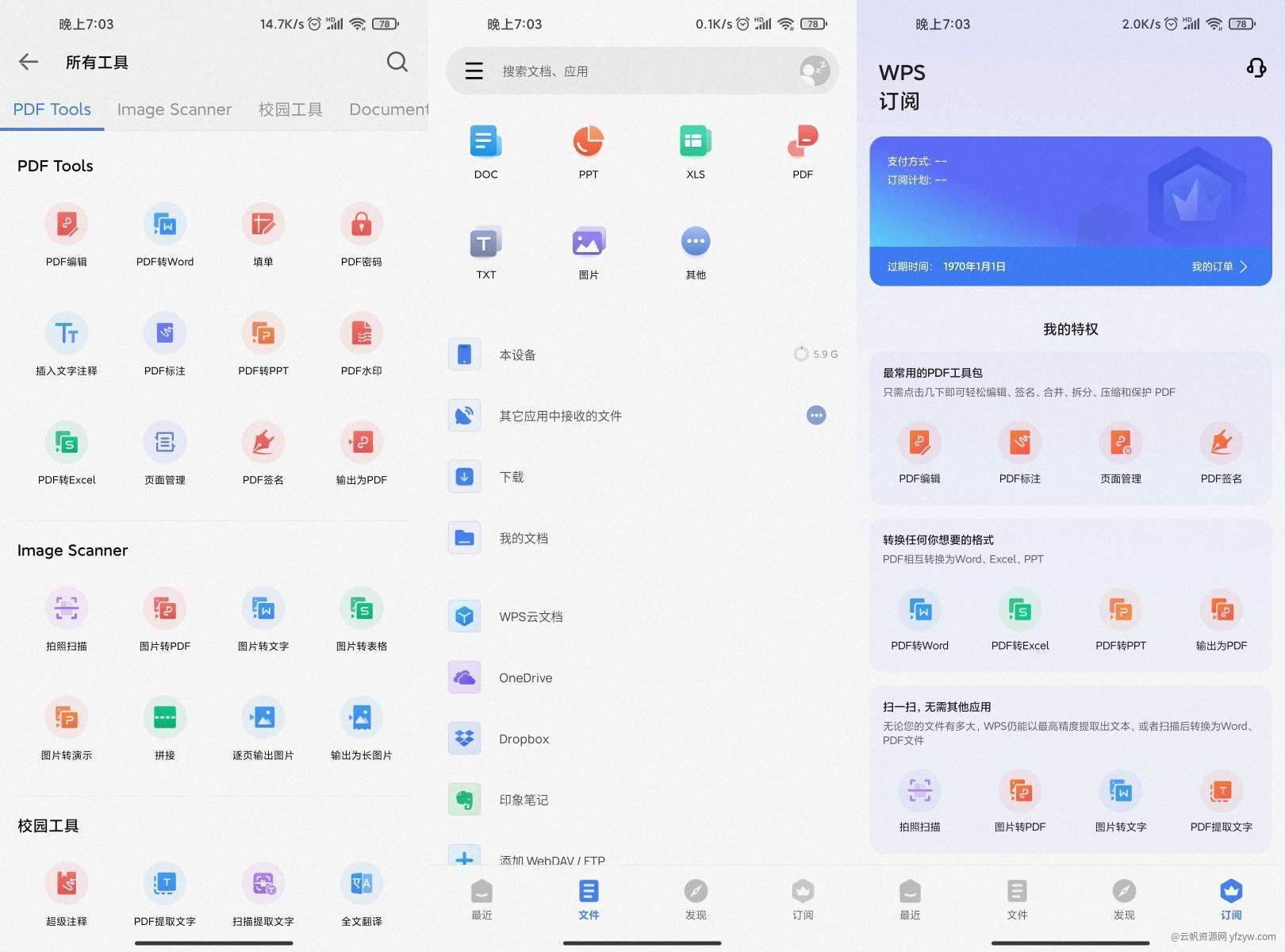This screenshot has height=952, width=1285.
Task: Open the PDF标注 tool in All Tools
Action: tap(165, 344)
